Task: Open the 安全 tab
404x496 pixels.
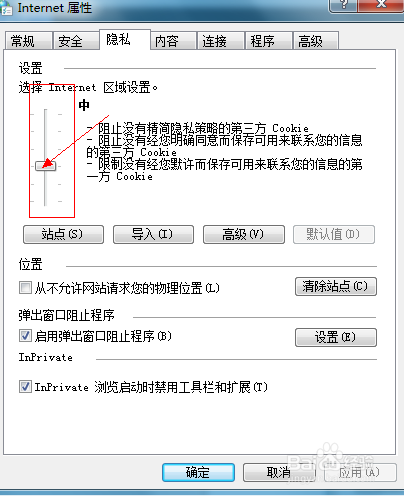Action: point(76,41)
